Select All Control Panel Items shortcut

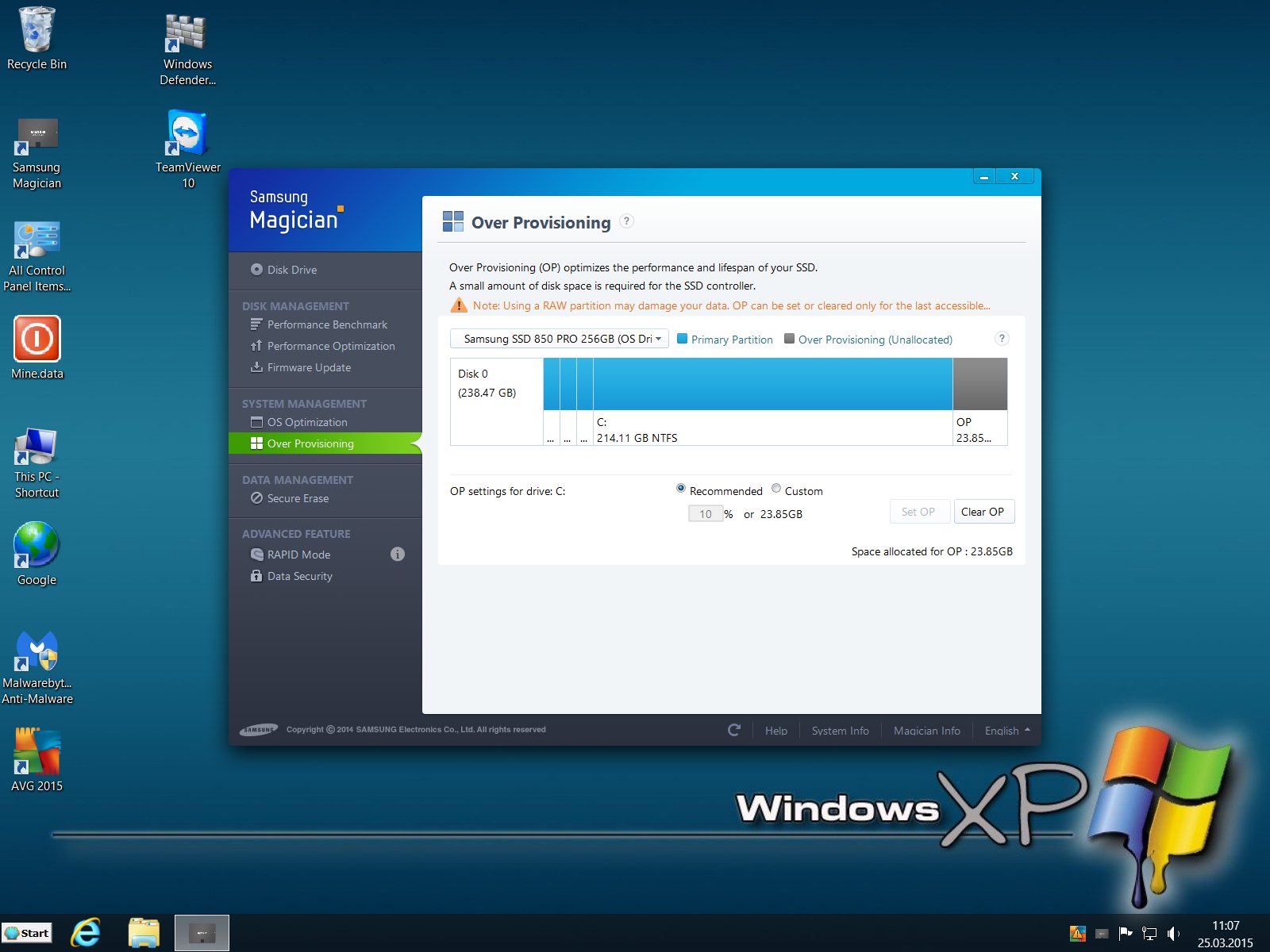37,255
